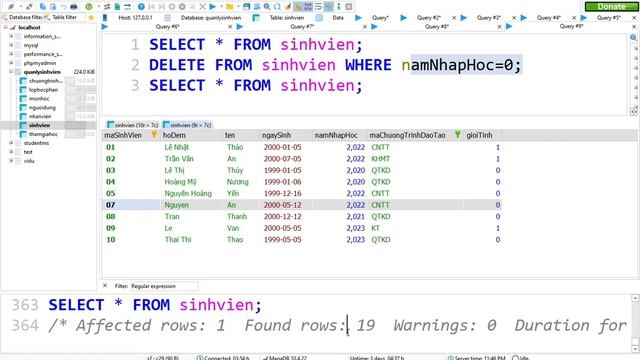Image resolution: width=640 pixels, height=360 pixels.
Task: Select the nguoidung table in tree
Action: 42,108
